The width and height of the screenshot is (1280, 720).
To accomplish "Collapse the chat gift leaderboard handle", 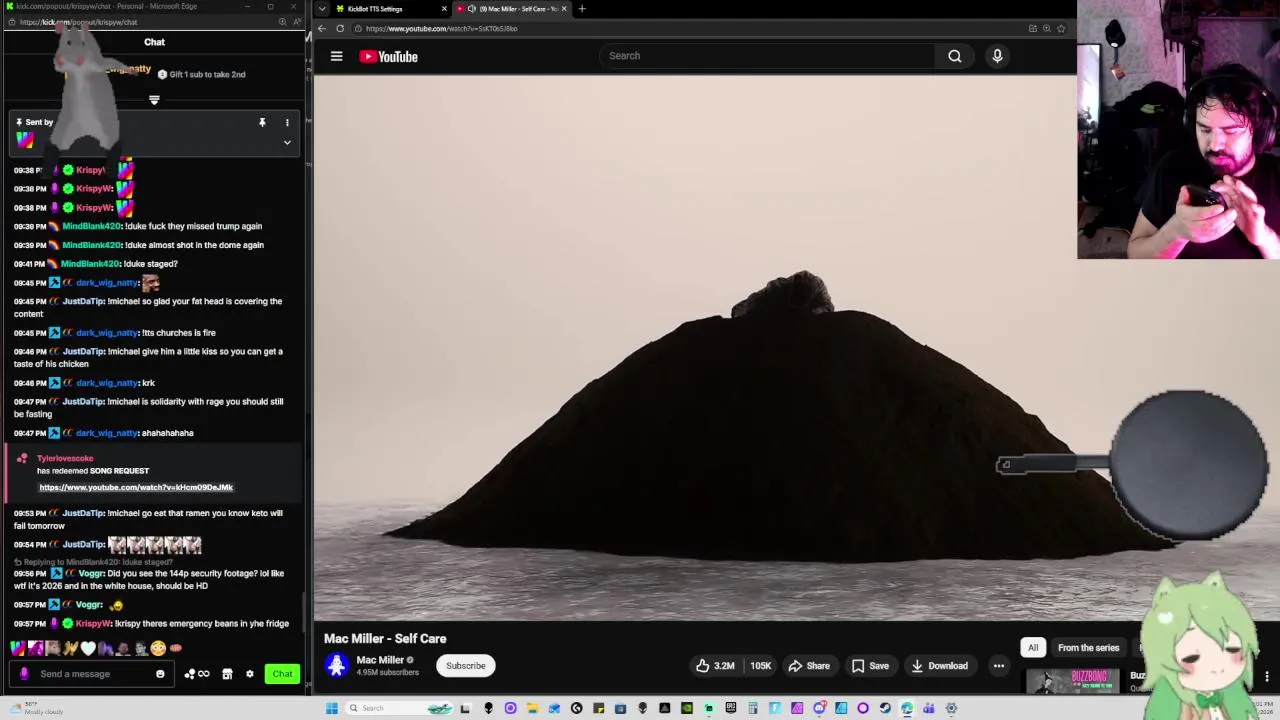I will (154, 100).
